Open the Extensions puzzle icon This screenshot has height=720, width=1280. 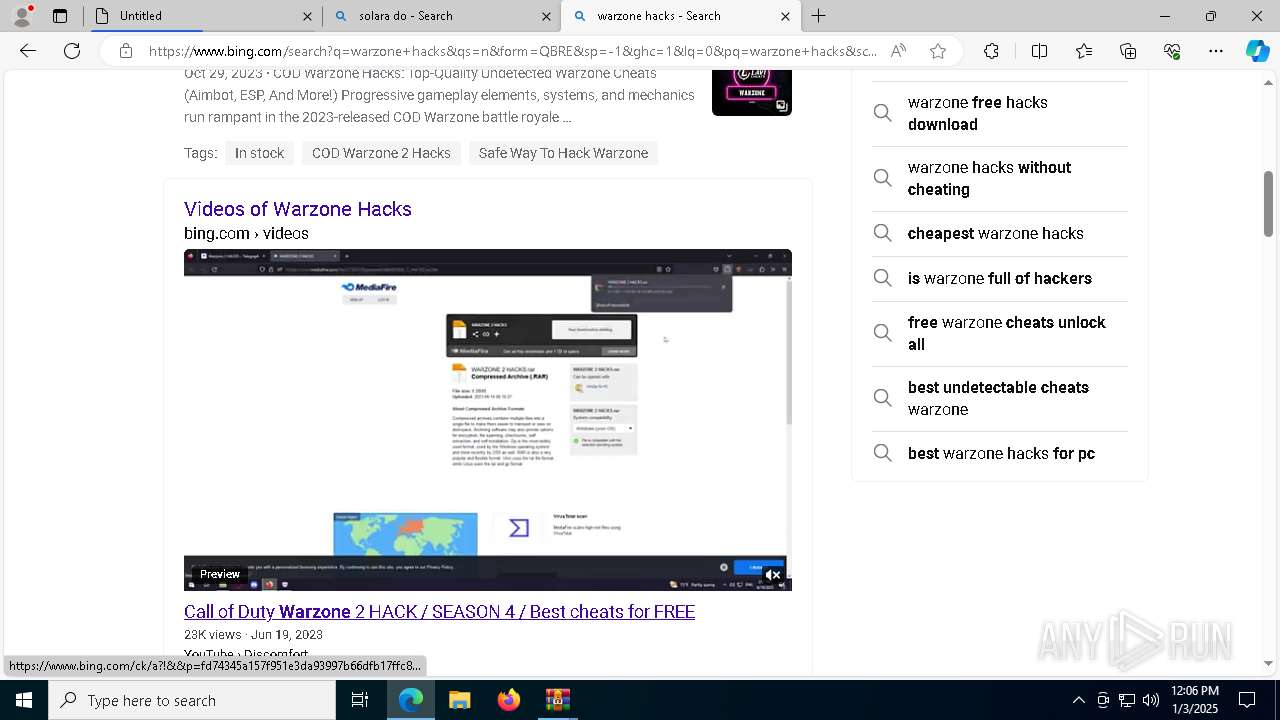[991, 51]
